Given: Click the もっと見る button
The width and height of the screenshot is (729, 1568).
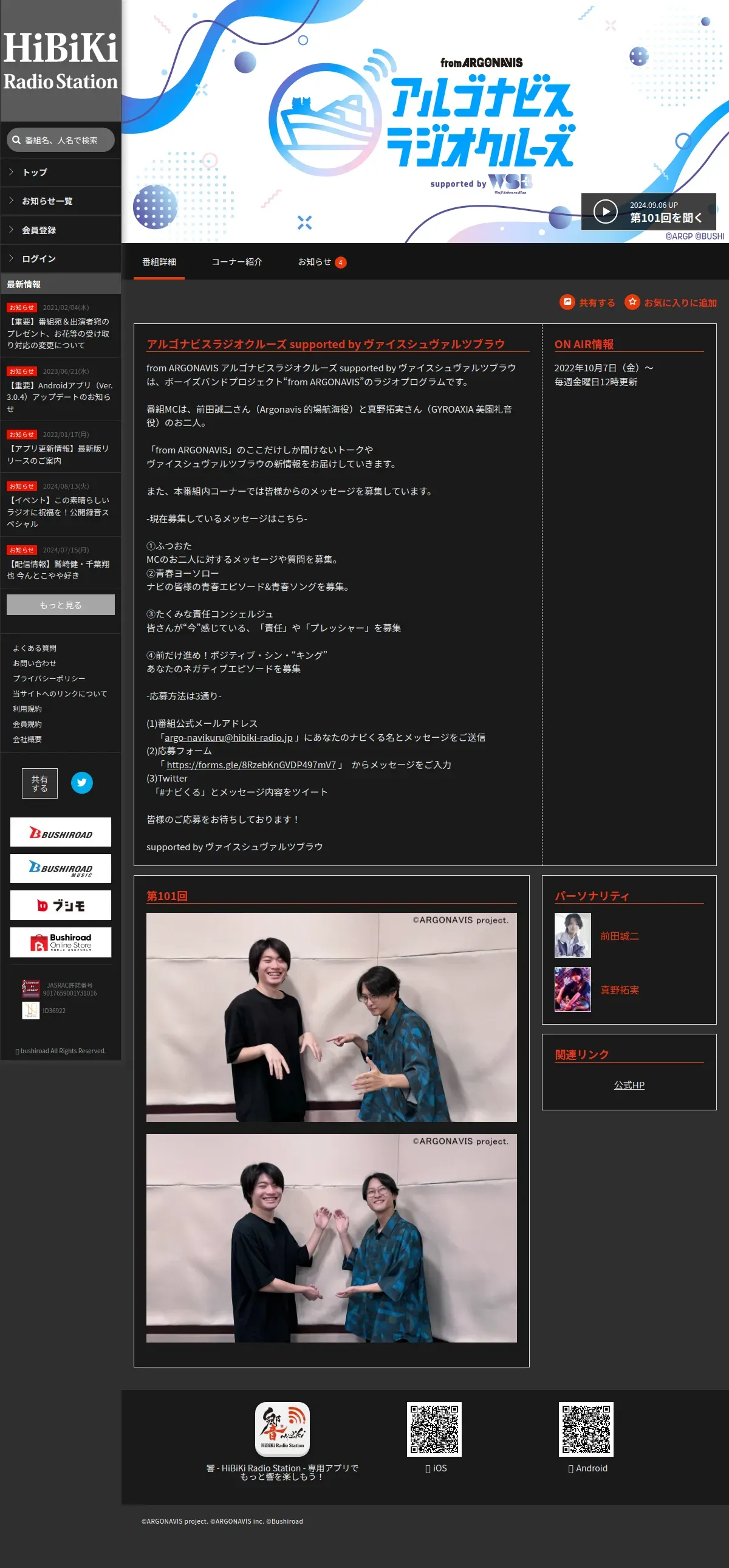Looking at the screenshot, I should [x=60, y=605].
